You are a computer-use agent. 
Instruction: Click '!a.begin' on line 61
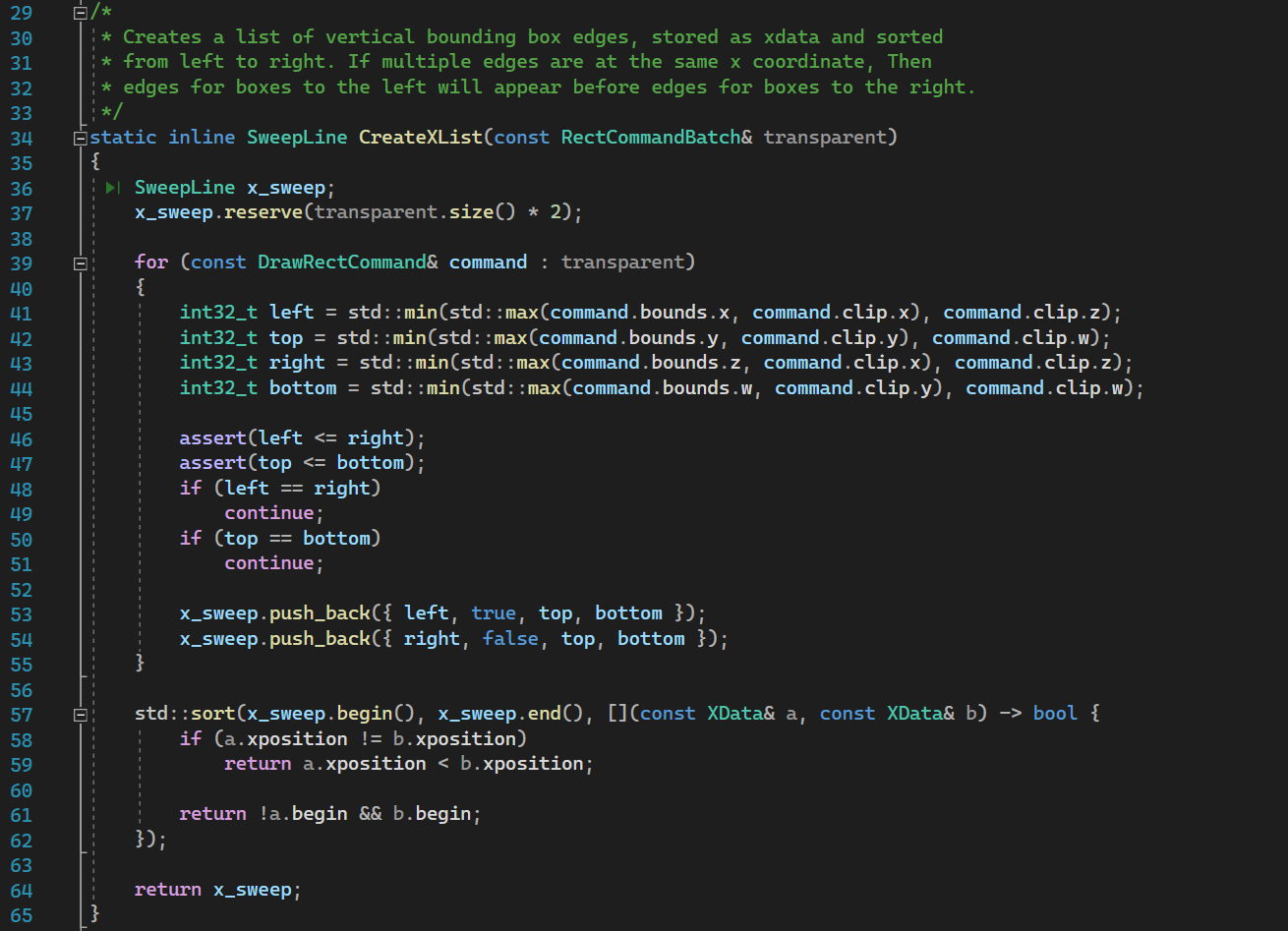click(303, 814)
